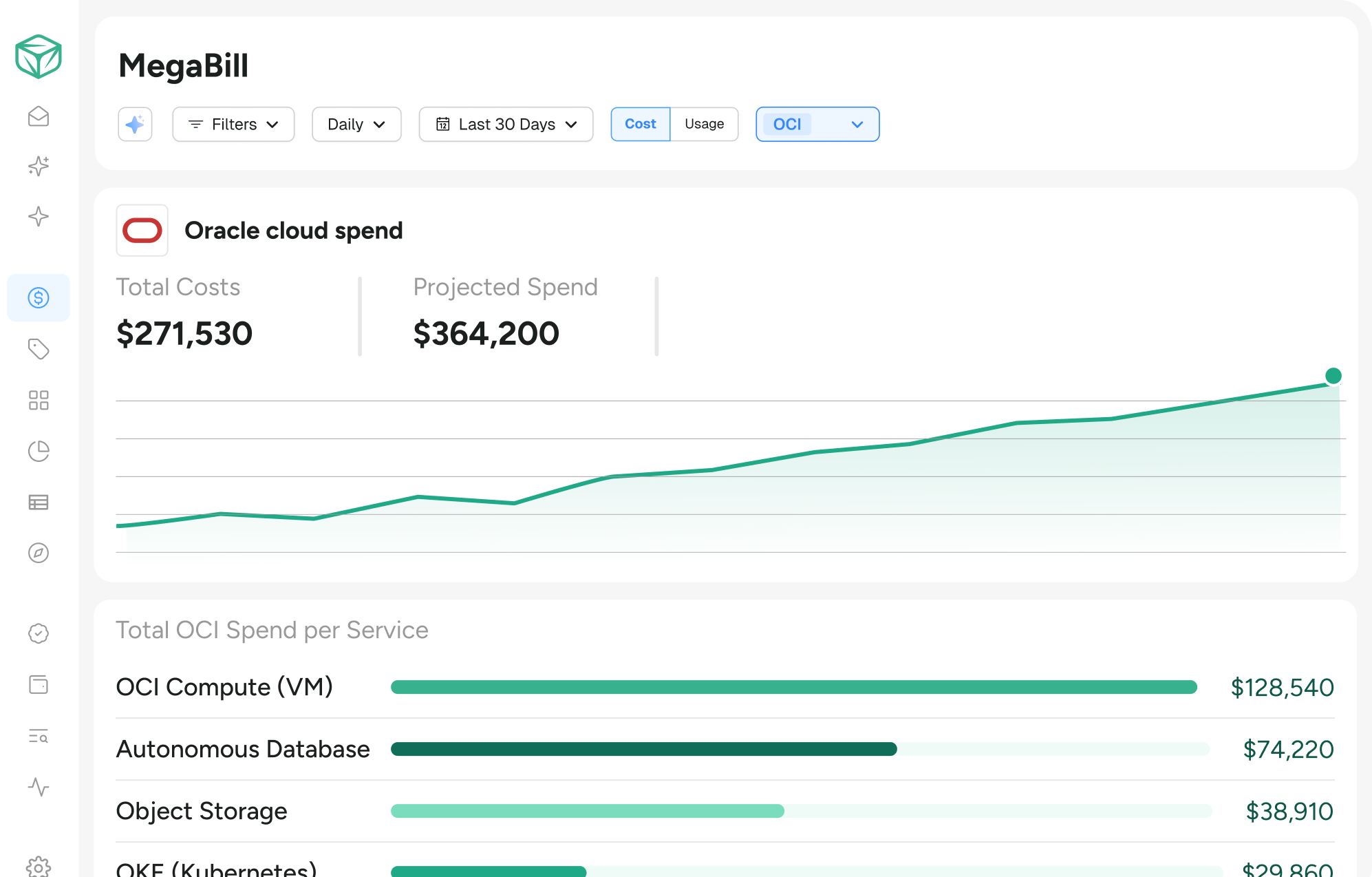The height and width of the screenshot is (877, 1372).
Task: Open the tag icon in the sidebar
Action: (x=39, y=349)
